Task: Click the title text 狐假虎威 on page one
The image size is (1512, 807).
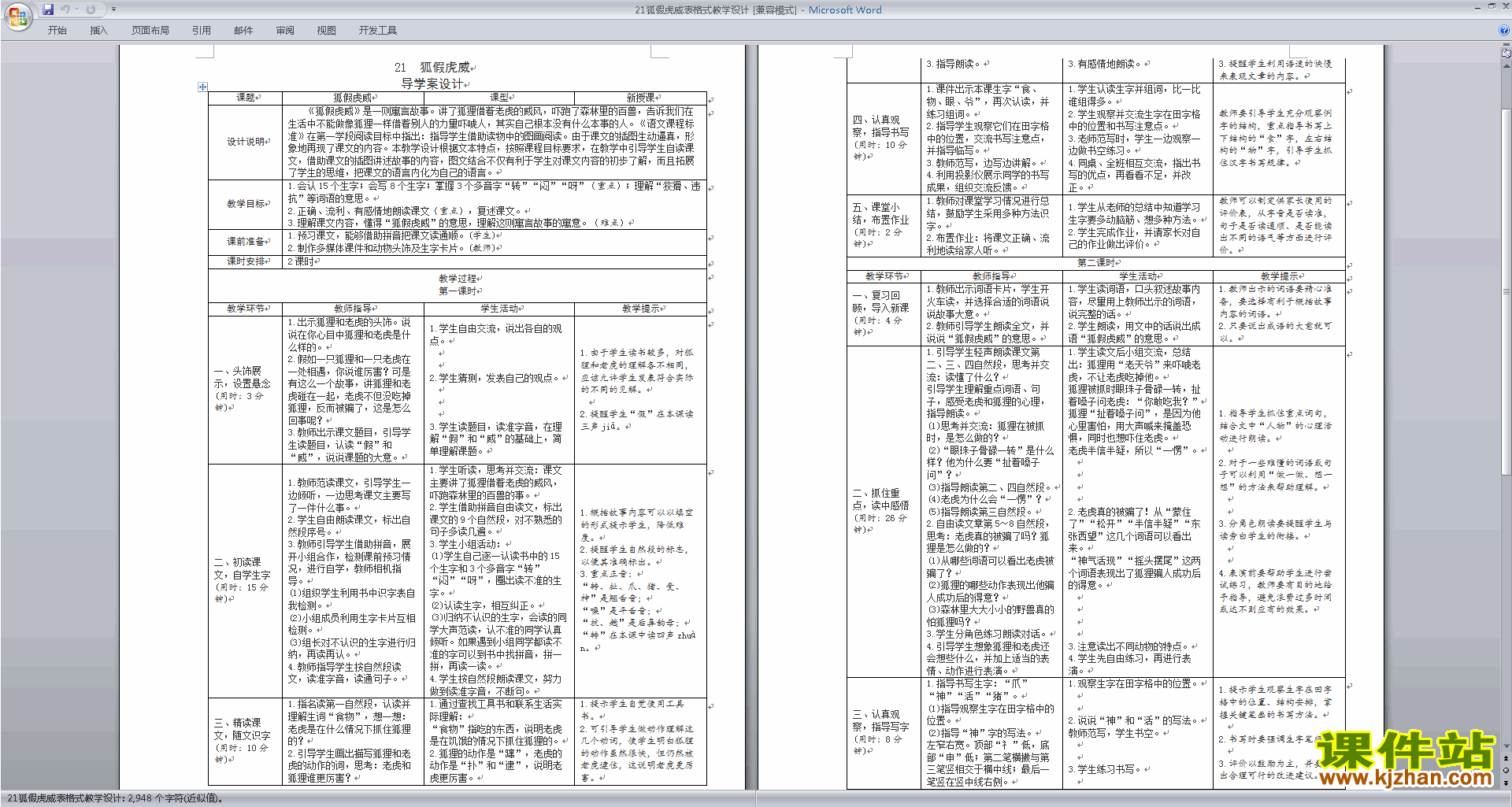Action: pyautogui.click(x=445, y=68)
